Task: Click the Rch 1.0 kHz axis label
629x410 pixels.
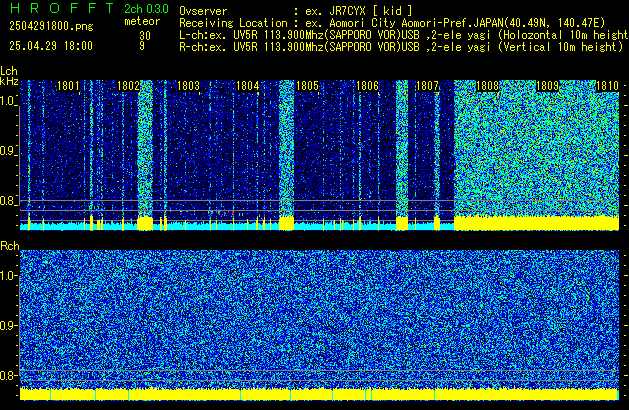Action: (x=8, y=276)
